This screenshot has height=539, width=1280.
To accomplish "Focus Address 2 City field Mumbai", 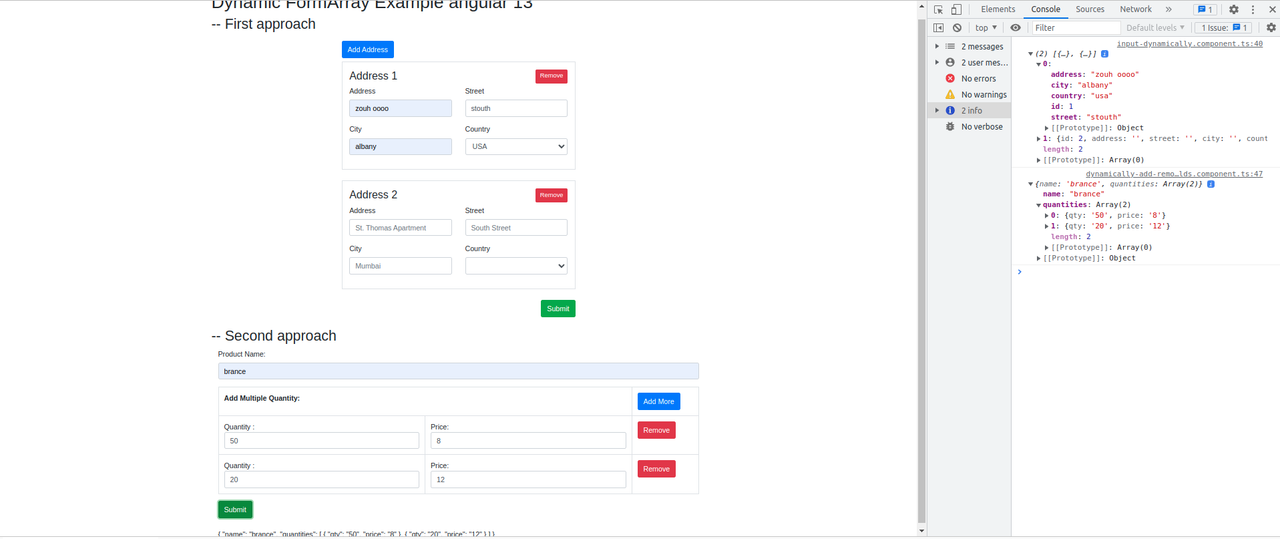I will pyautogui.click(x=400, y=266).
